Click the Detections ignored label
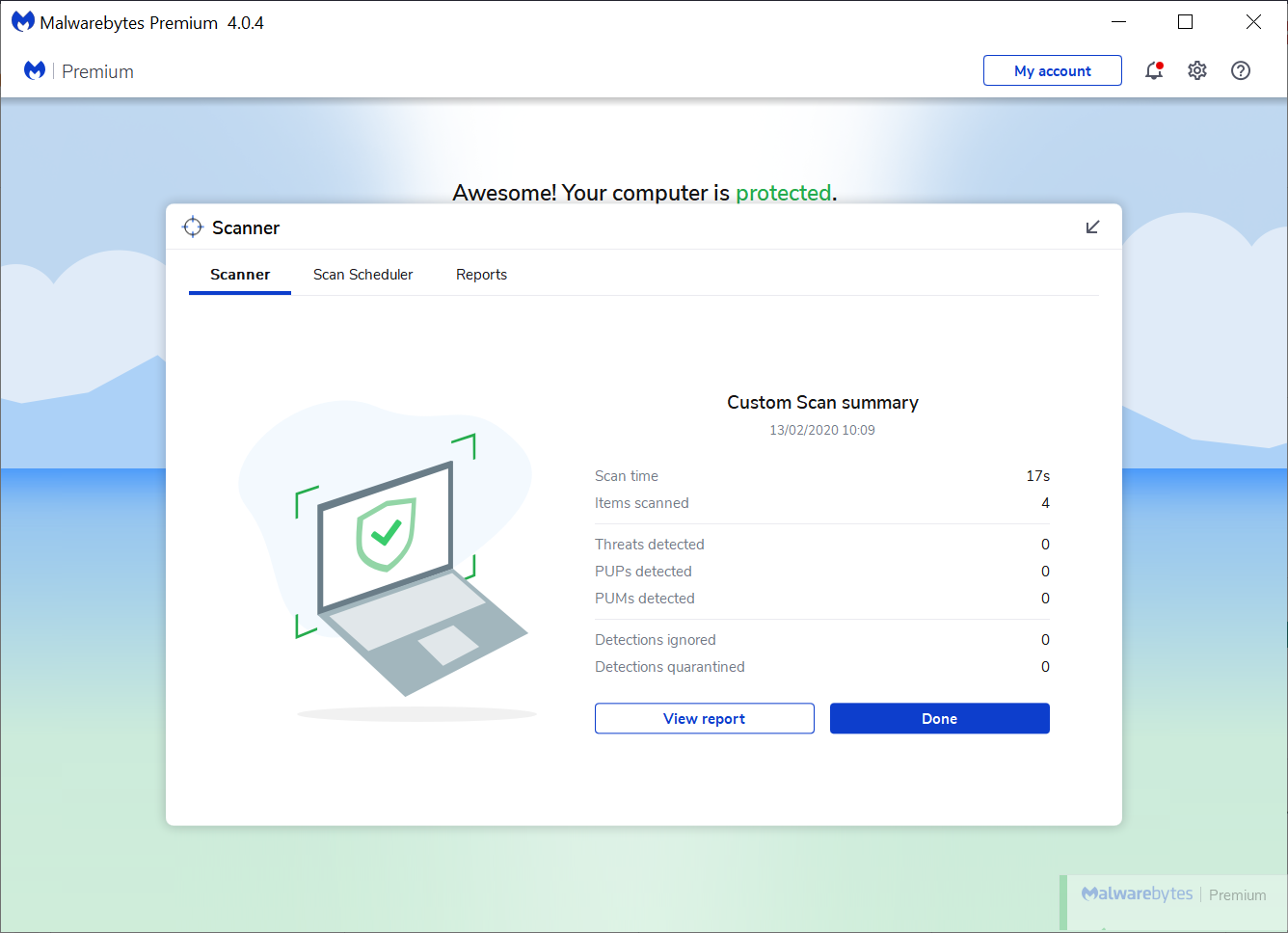The height and width of the screenshot is (933, 1288). tap(656, 640)
